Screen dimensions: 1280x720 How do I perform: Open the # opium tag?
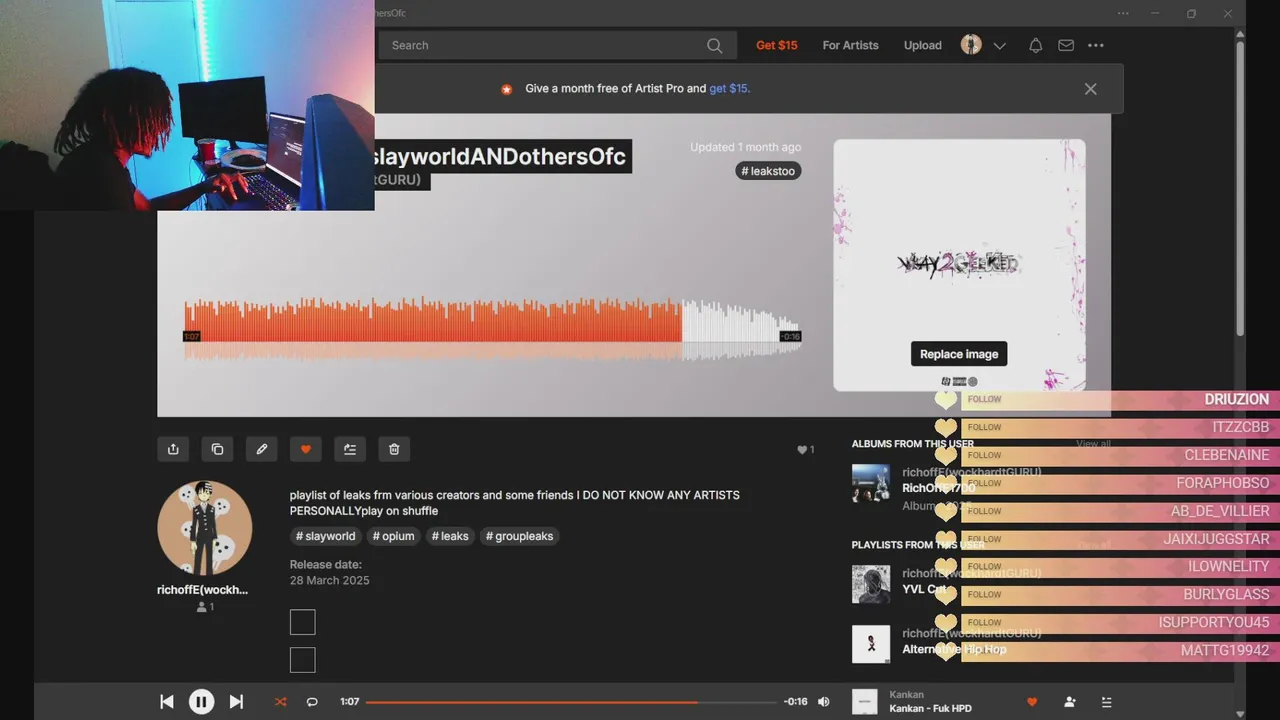[393, 536]
